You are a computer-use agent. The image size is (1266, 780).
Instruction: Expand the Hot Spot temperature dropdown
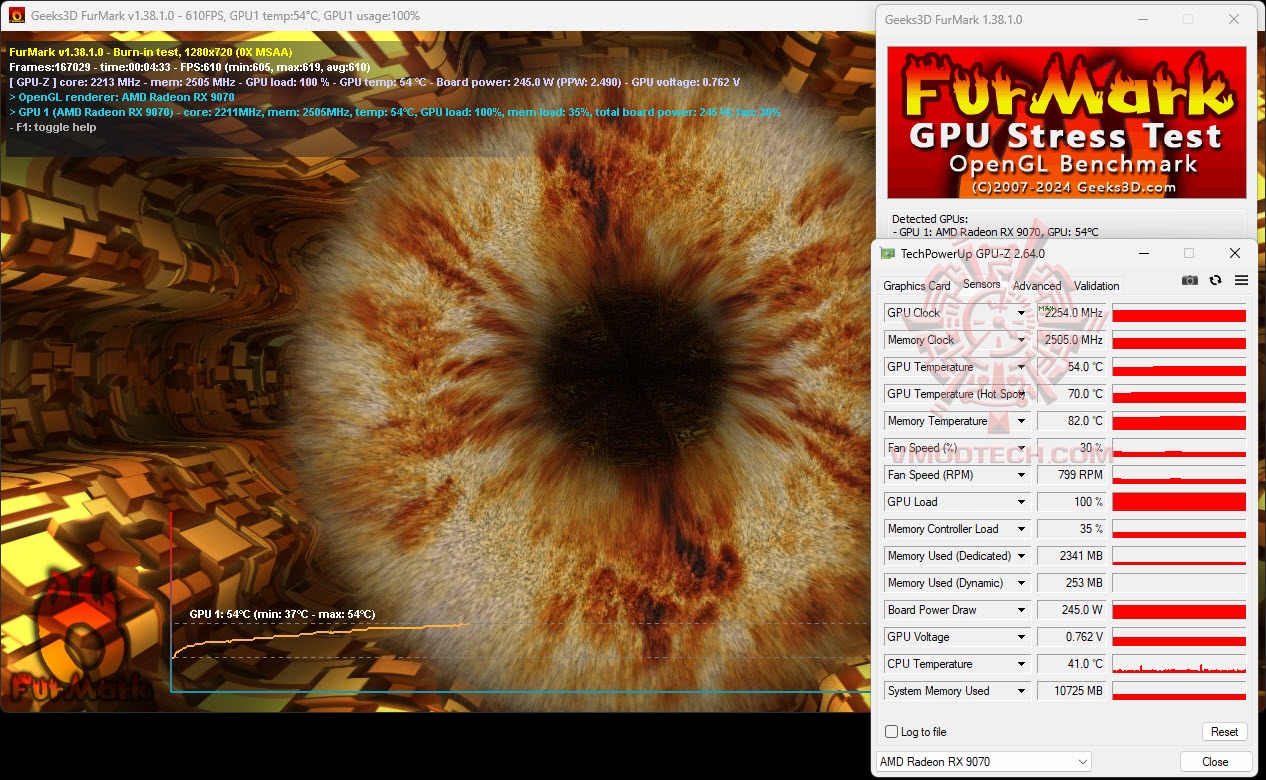1021,394
